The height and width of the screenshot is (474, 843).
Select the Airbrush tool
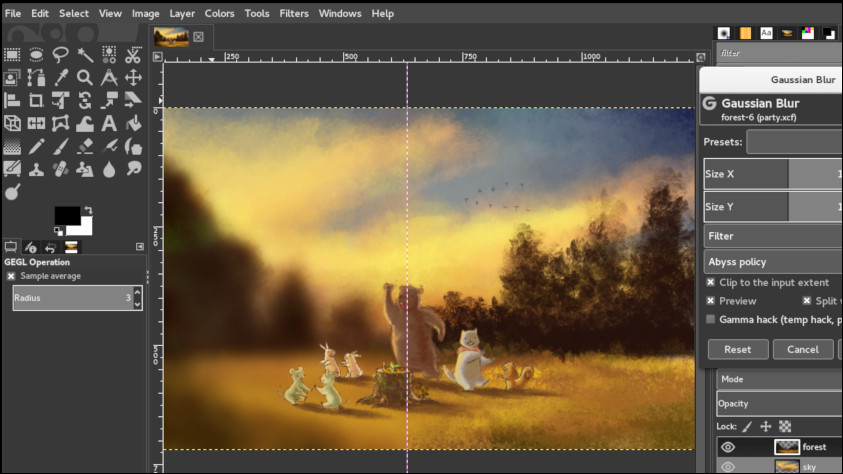coord(109,147)
